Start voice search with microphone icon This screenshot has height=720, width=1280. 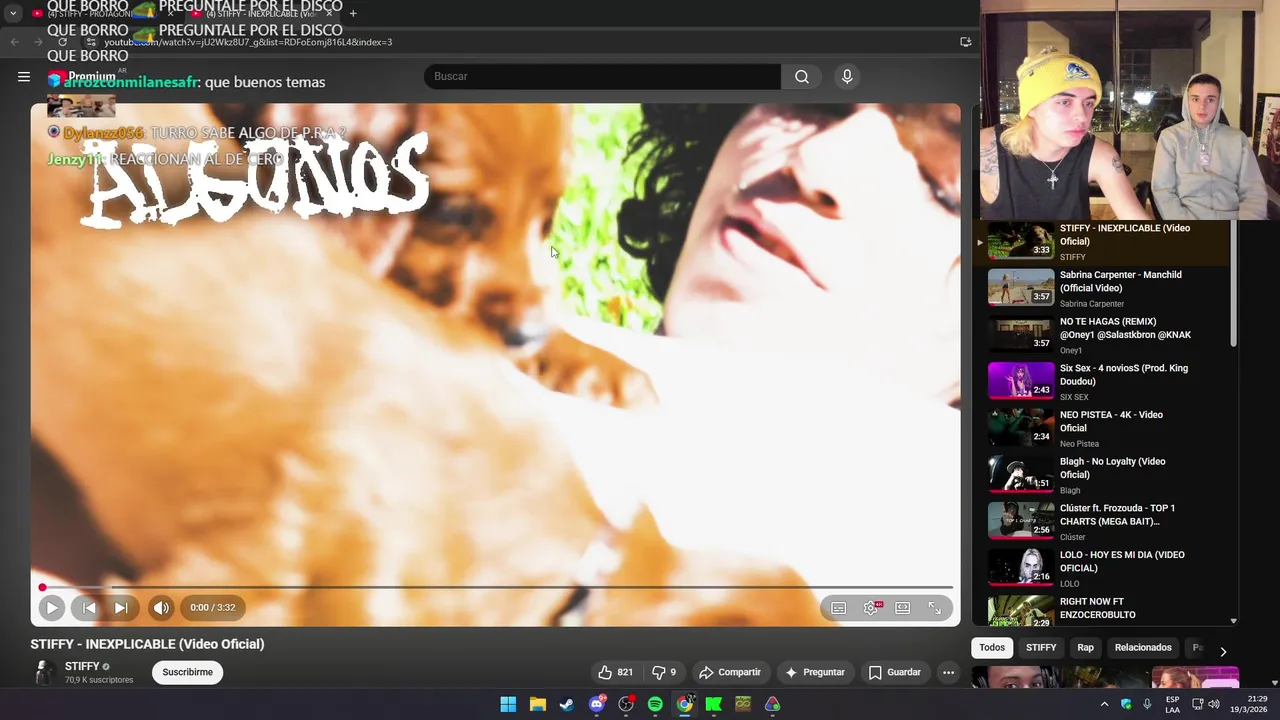point(847,76)
